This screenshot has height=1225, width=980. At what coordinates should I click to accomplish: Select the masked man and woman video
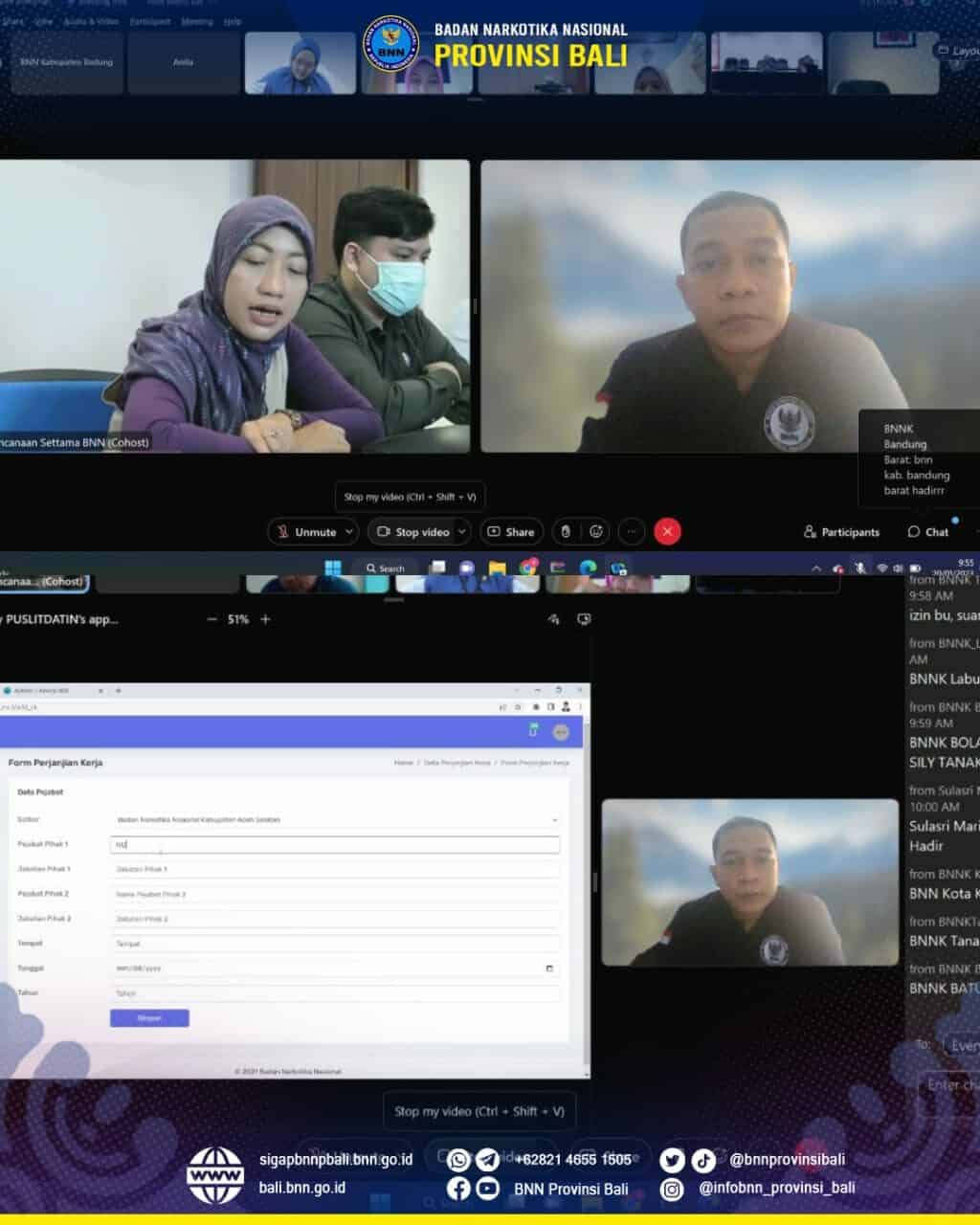click(x=234, y=305)
